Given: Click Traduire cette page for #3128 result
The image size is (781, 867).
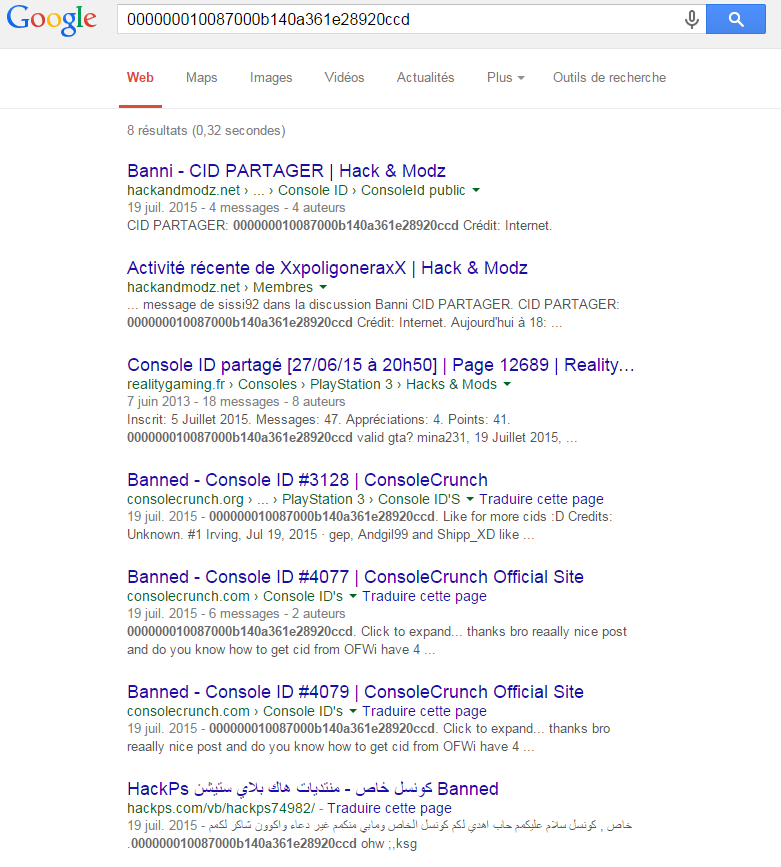Looking at the screenshot, I should (541, 499).
